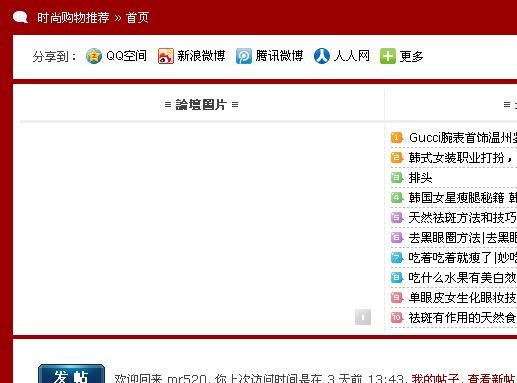Open the Gucci腕表首饰 thread
Image resolution: width=517 pixels, height=383 pixels.
(x=463, y=138)
